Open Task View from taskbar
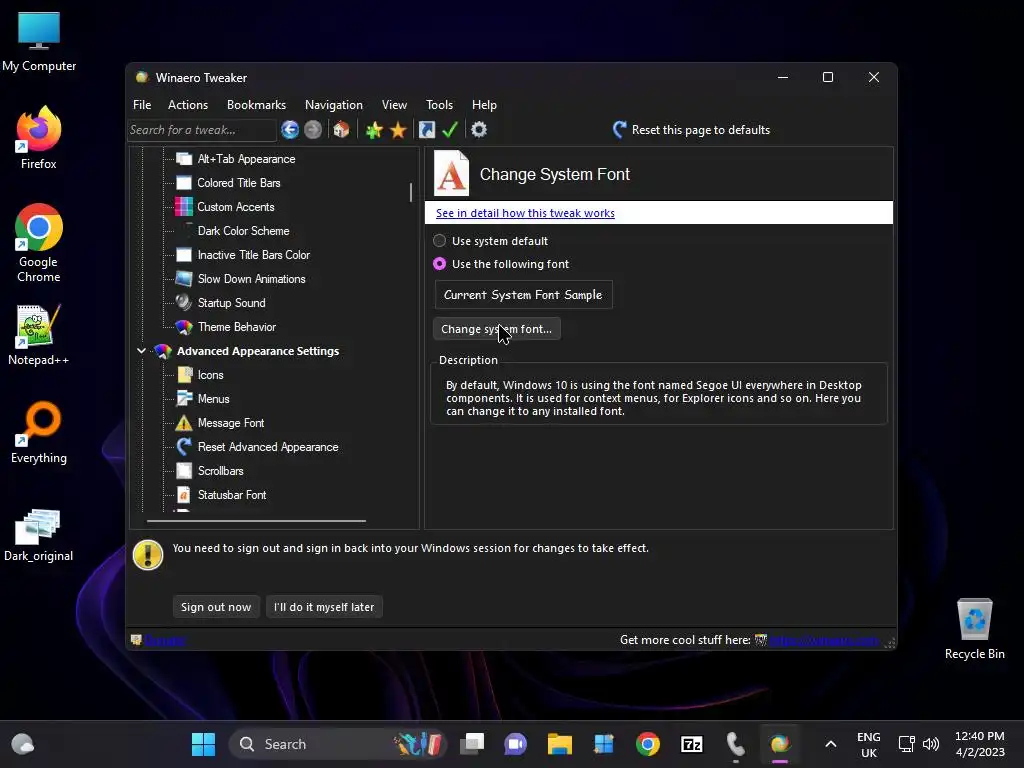1024x768 pixels. [472, 744]
